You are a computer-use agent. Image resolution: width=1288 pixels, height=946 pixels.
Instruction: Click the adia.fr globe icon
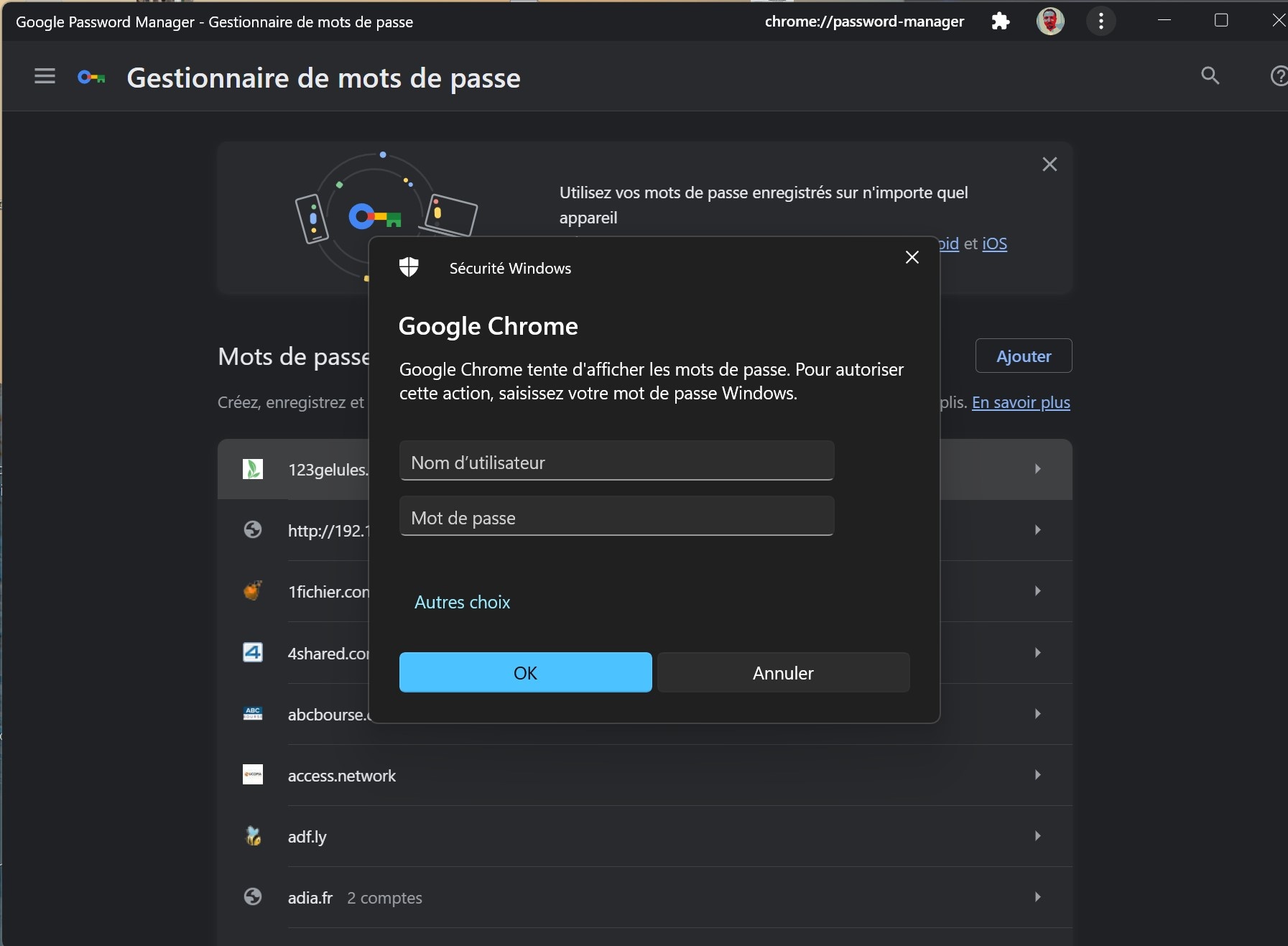coord(253,896)
